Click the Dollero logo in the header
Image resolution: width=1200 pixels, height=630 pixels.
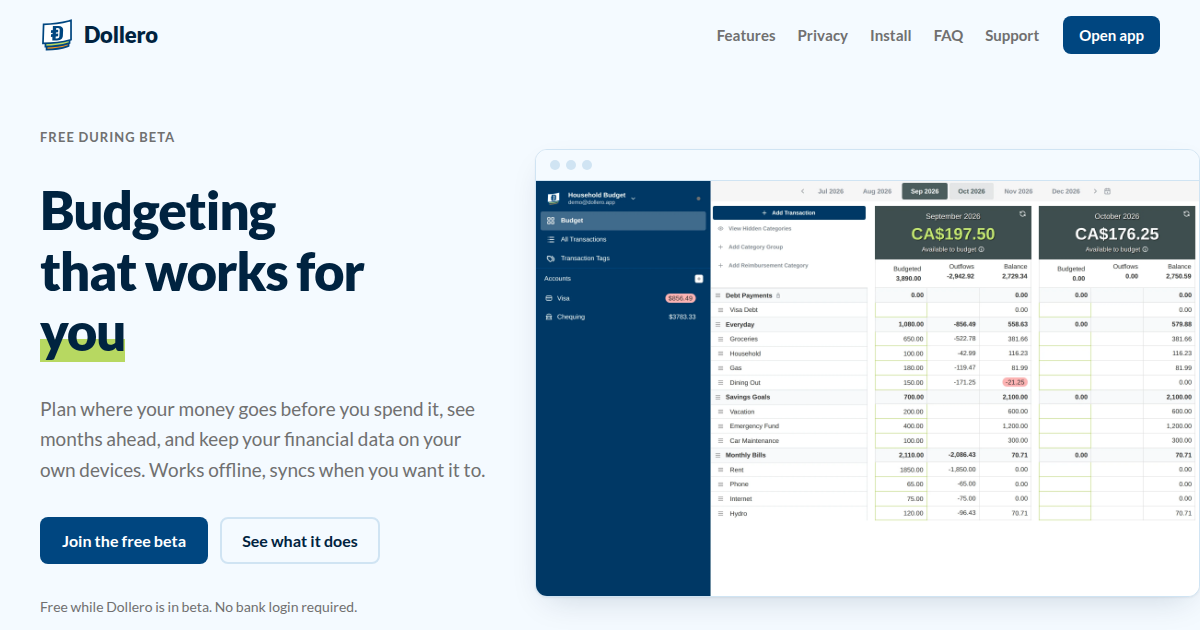(x=99, y=35)
